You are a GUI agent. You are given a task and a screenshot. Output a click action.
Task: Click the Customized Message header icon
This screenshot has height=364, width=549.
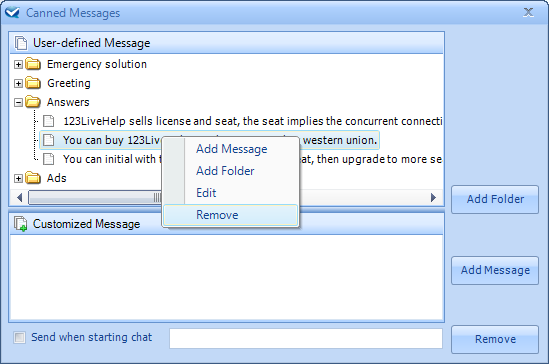tap(21, 224)
